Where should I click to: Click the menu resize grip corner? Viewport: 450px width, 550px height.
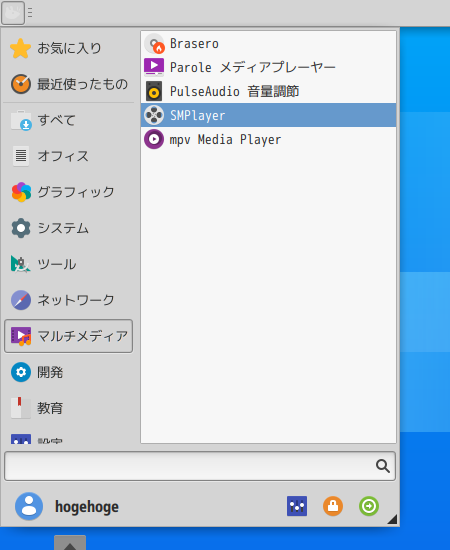point(392,519)
